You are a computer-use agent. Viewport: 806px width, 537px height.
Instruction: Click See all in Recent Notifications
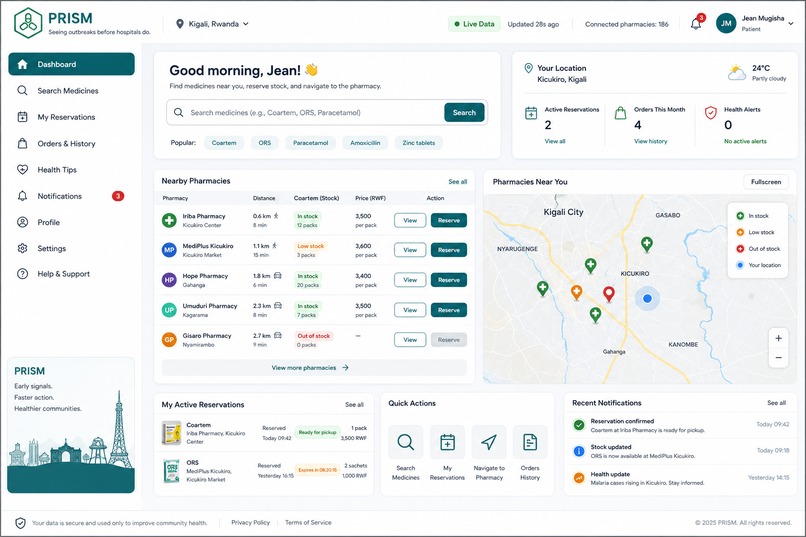(x=776, y=403)
